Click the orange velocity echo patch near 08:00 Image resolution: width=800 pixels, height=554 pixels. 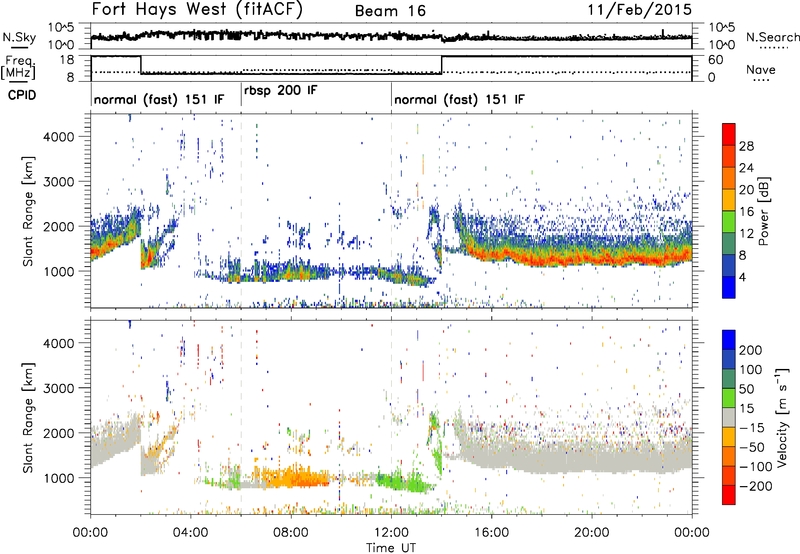293,477
